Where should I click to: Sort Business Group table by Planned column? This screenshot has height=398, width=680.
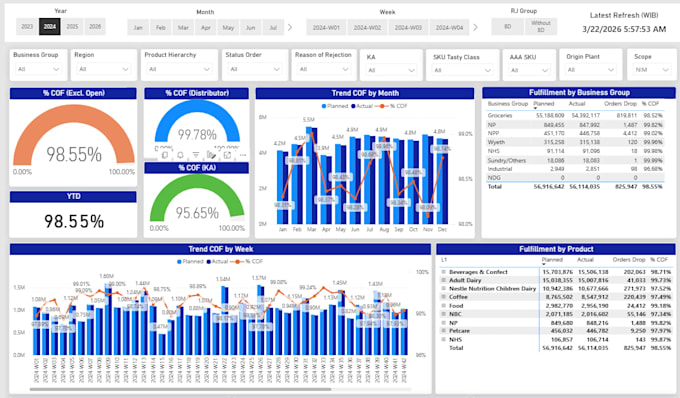point(543,104)
